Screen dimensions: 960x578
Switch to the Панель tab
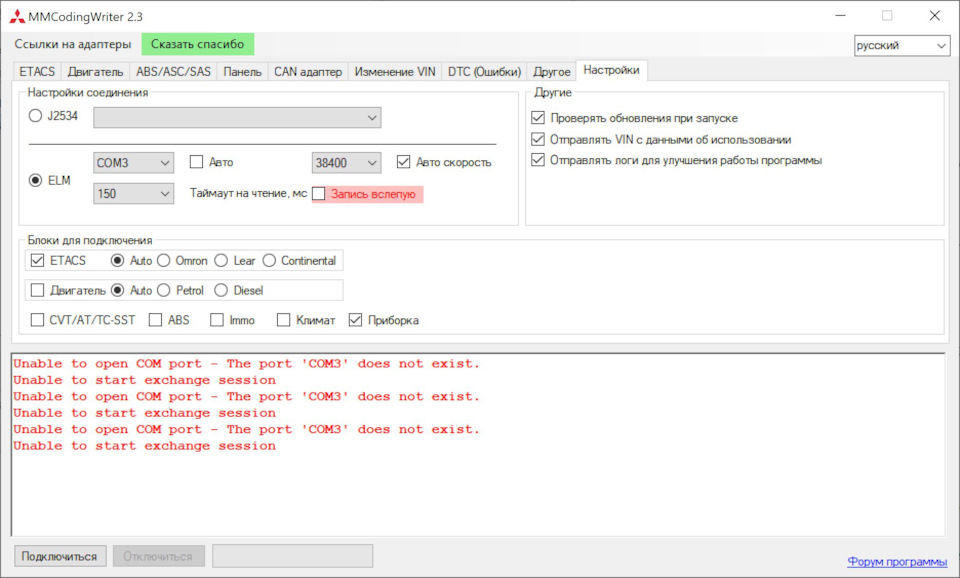242,72
